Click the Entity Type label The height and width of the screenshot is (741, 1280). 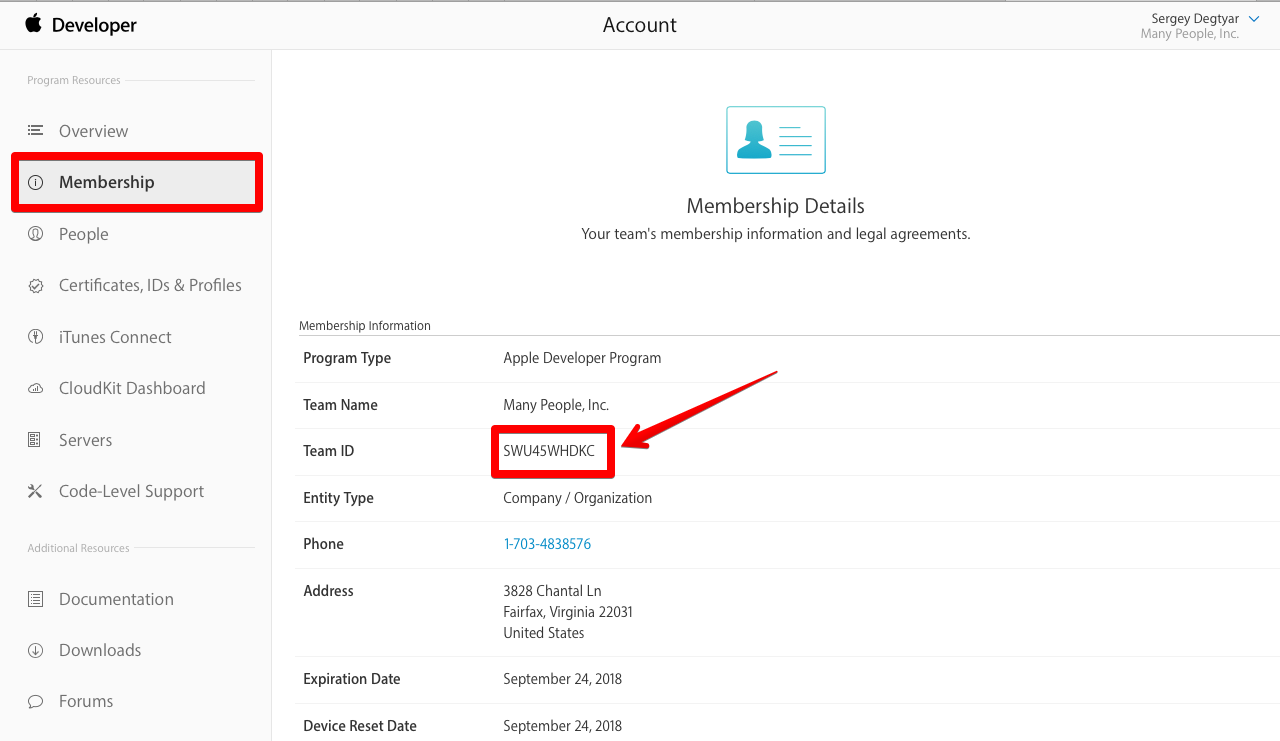pyautogui.click(x=338, y=498)
